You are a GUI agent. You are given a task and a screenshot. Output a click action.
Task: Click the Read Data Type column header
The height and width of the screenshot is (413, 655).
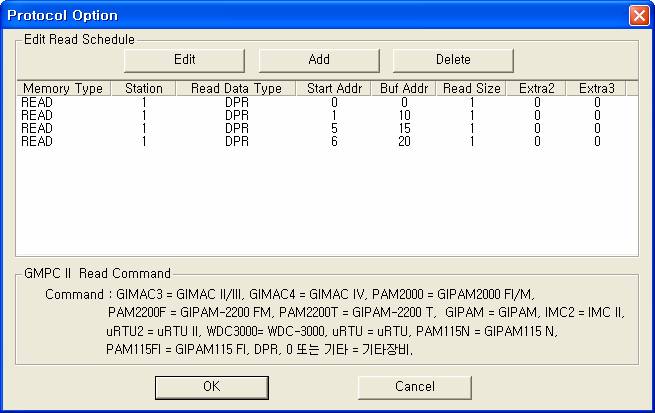[x=236, y=89]
